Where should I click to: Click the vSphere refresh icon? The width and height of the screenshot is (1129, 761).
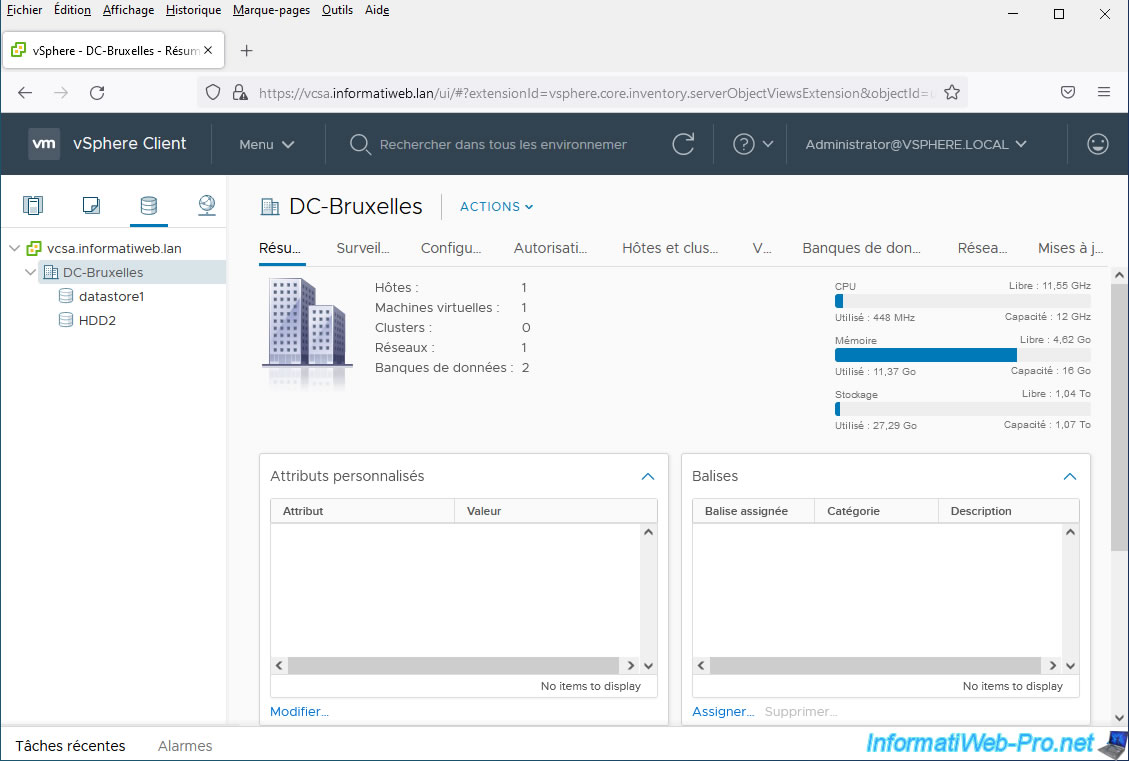coord(683,144)
